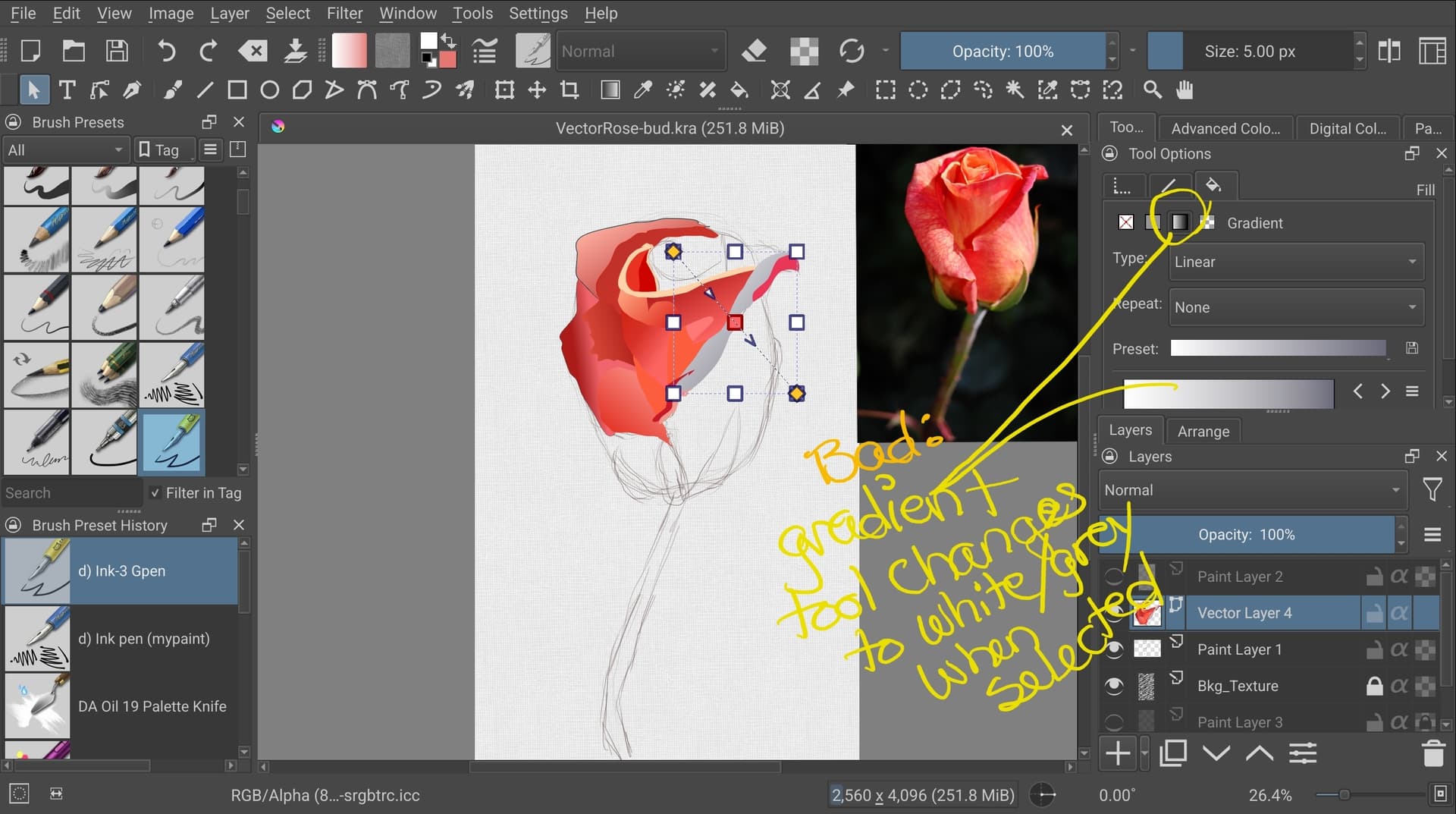Activate the Gradient draw tool

click(610, 90)
